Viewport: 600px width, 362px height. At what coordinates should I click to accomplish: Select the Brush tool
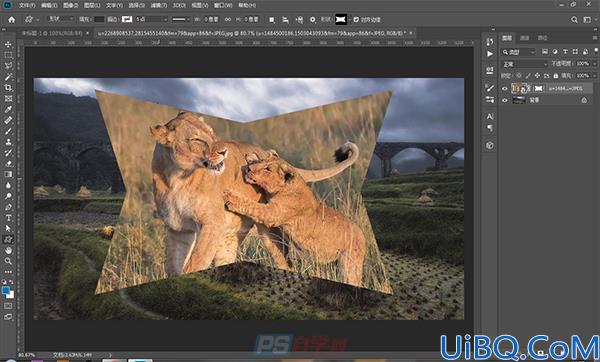point(8,131)
